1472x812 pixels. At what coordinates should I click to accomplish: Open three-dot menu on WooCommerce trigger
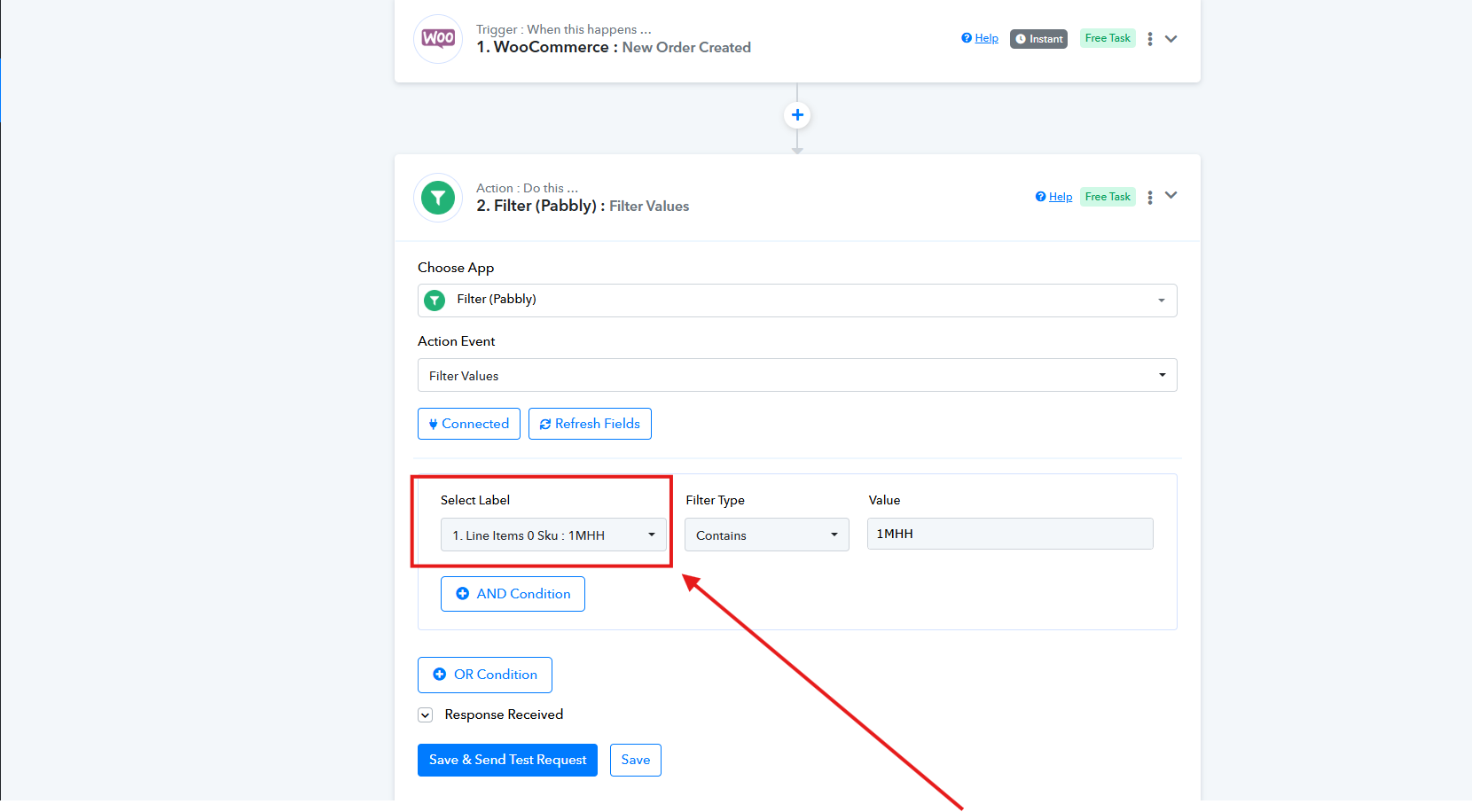pos(1150,39)
